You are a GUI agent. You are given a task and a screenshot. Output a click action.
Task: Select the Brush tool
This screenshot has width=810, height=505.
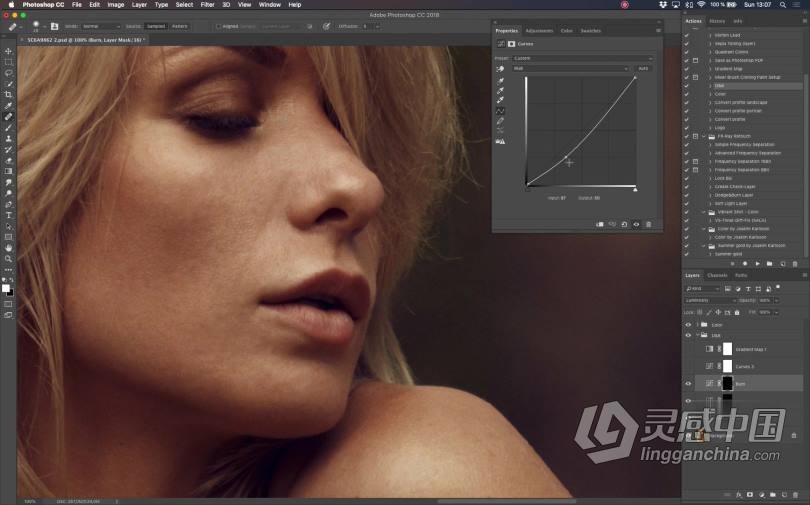point(8,128)
